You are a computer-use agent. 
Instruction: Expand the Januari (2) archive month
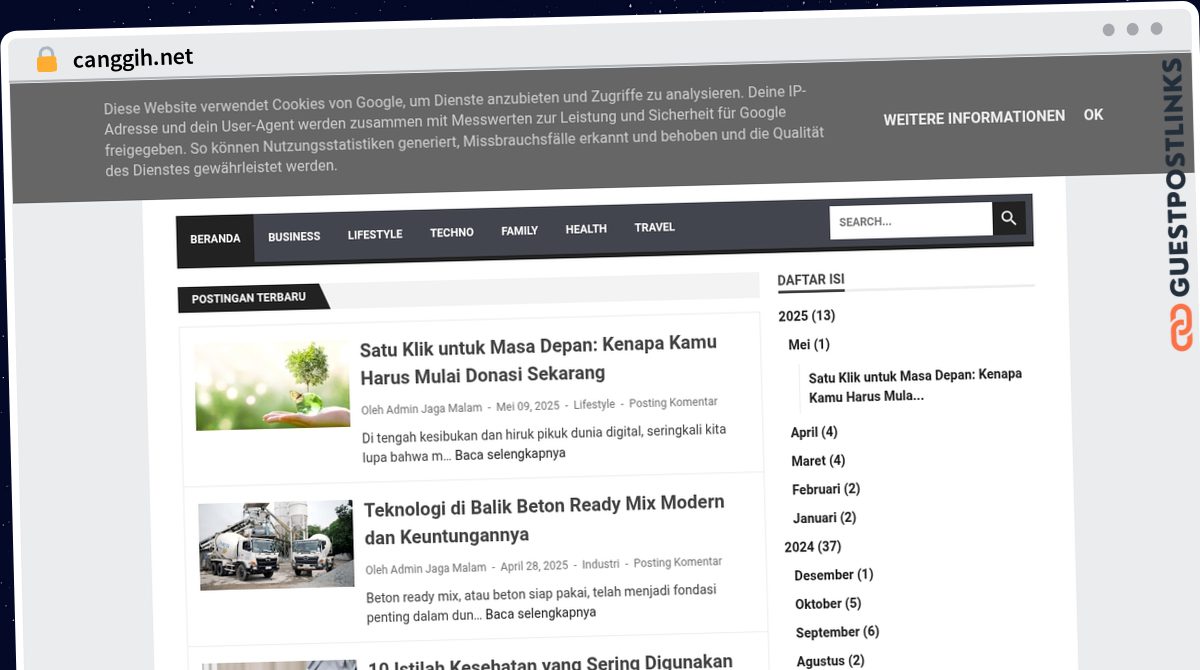click(825, 518)
